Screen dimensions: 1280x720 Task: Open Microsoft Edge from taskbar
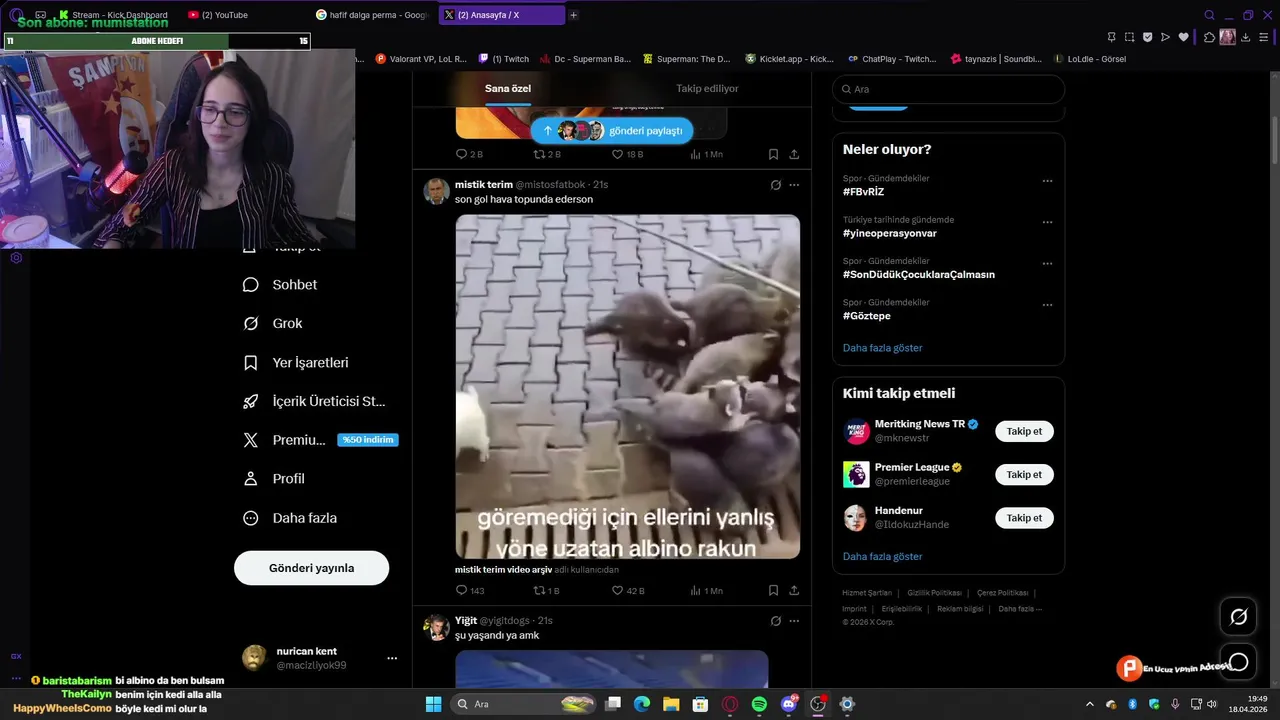[x=642, y=704]
